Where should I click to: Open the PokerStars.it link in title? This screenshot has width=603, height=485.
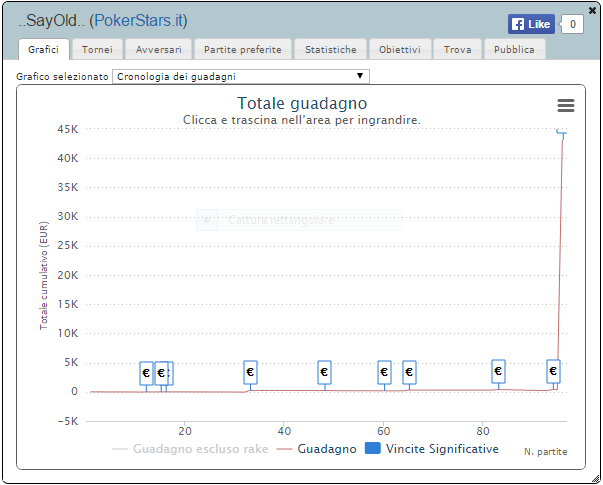(139, 20)
